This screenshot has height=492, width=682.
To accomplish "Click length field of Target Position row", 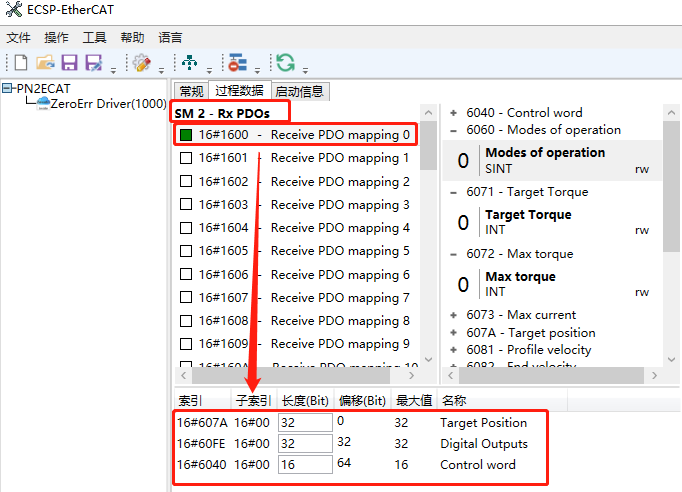I will point(305,422).
